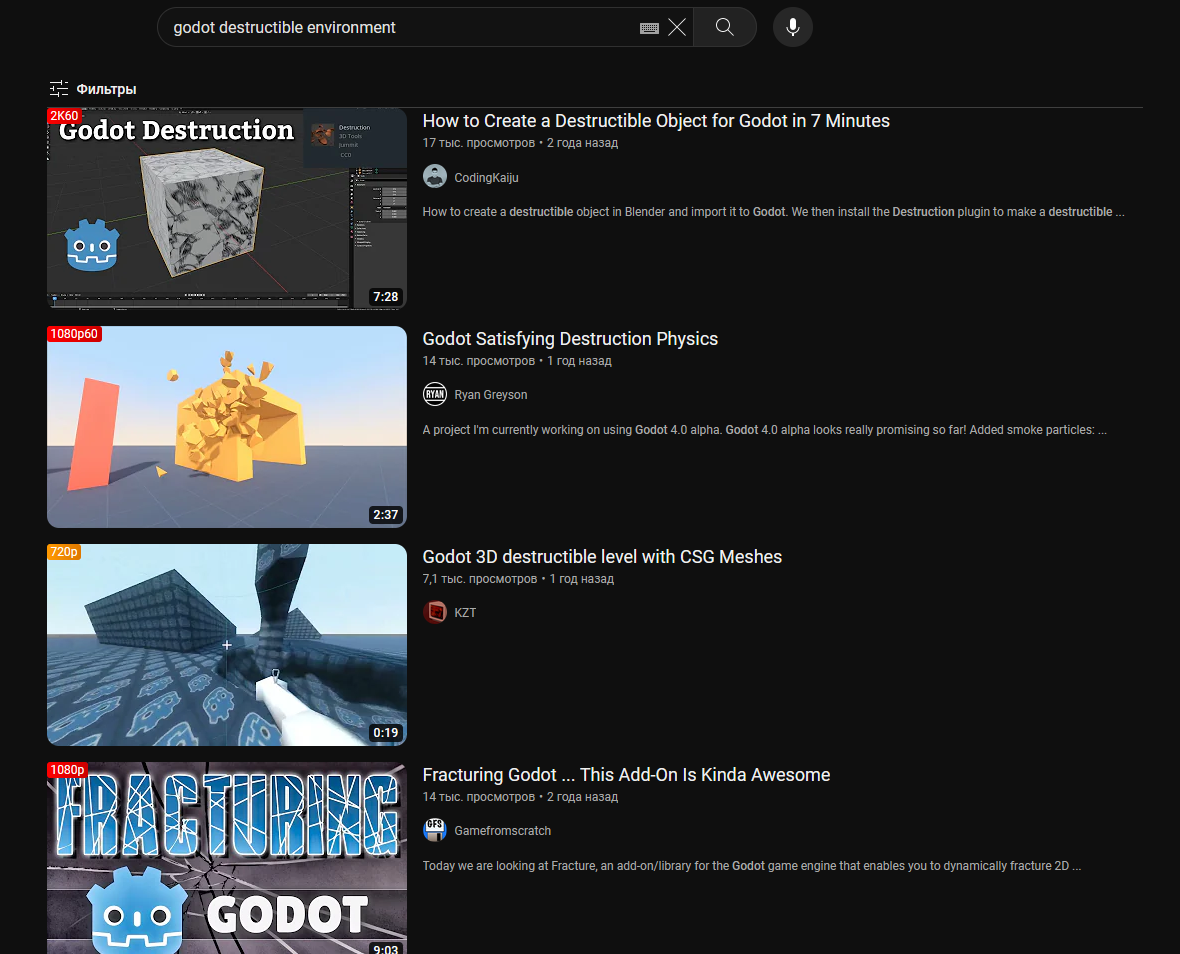Clear the search query with the X
1180x954 pixels.
[677, 28]
